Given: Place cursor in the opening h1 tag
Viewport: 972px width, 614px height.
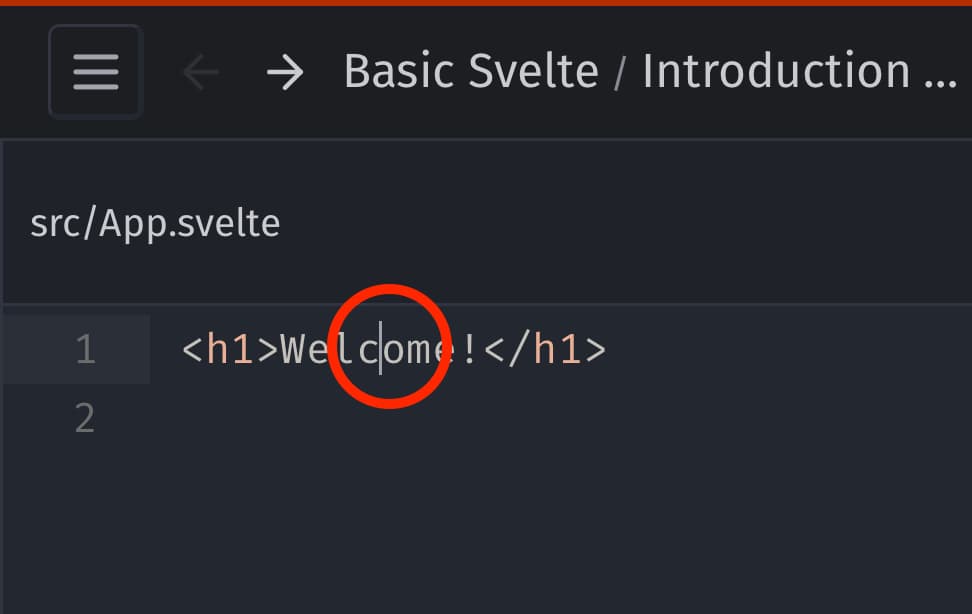Looking at the screenshot, I should pos(230,349).
